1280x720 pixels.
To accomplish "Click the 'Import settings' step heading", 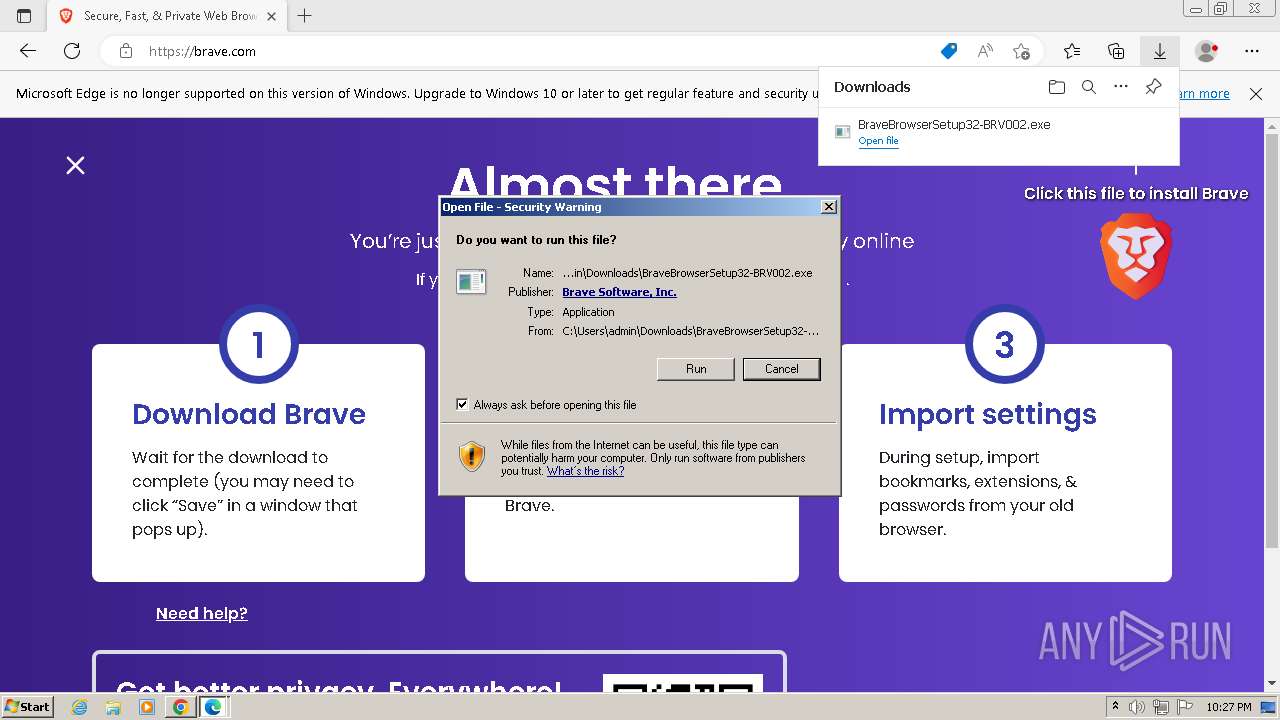I will click(x=988, y=414).
